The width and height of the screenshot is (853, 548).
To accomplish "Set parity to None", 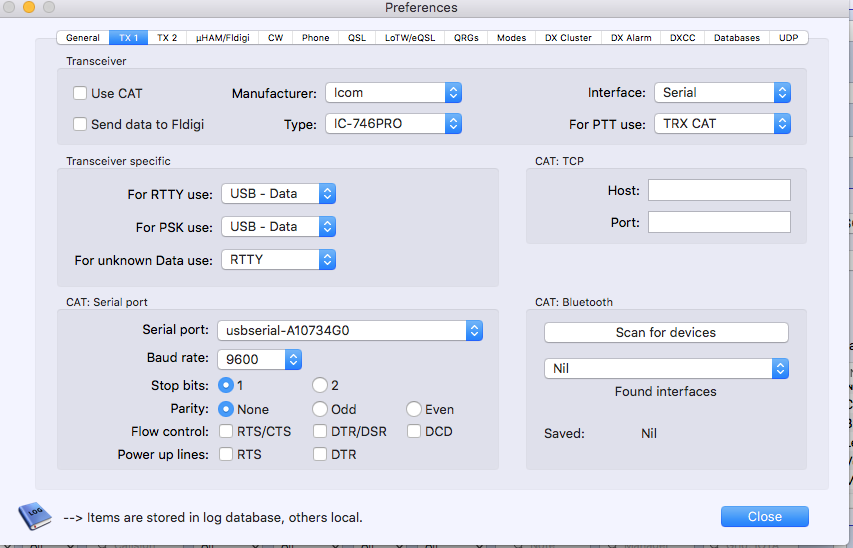I will point(226,409).
